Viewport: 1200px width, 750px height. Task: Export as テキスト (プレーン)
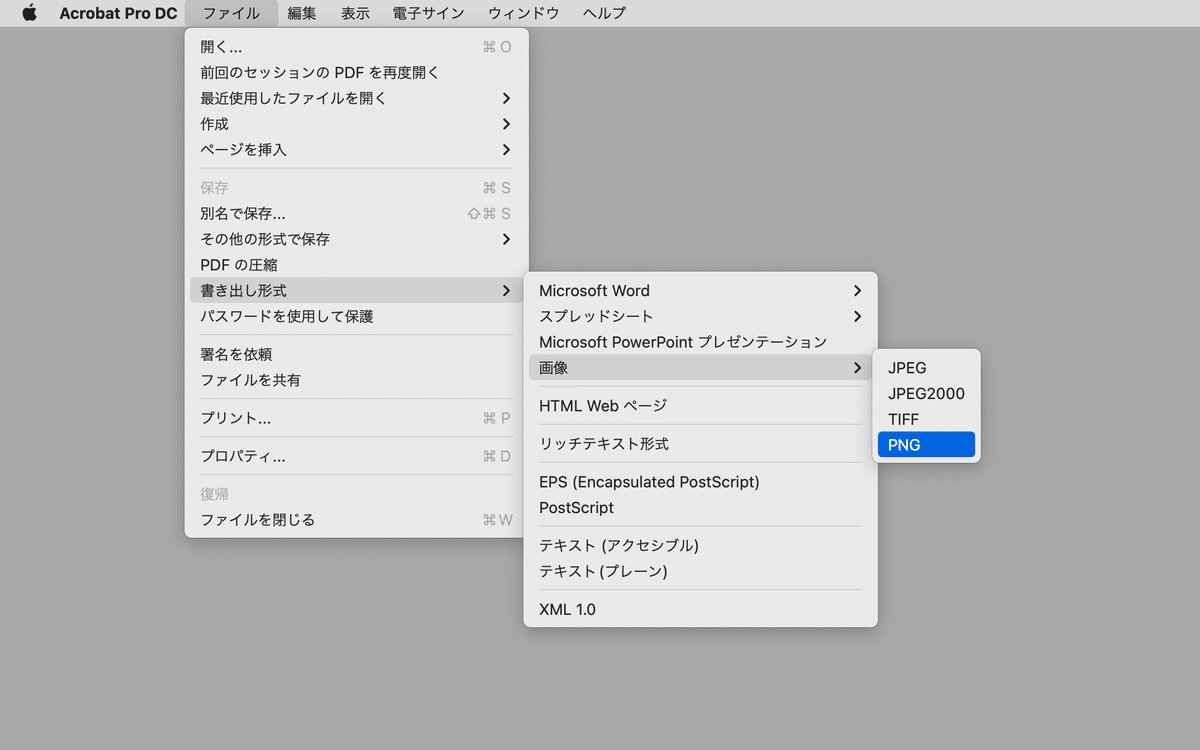click(x=700, y=572)
